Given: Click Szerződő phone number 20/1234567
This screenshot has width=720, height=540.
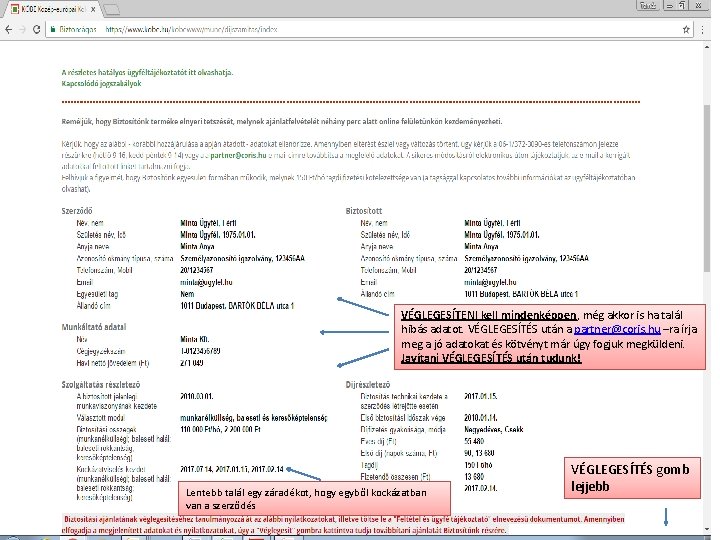Looking at the screenshot, I should pyautogui.click(x=197, y=270).
